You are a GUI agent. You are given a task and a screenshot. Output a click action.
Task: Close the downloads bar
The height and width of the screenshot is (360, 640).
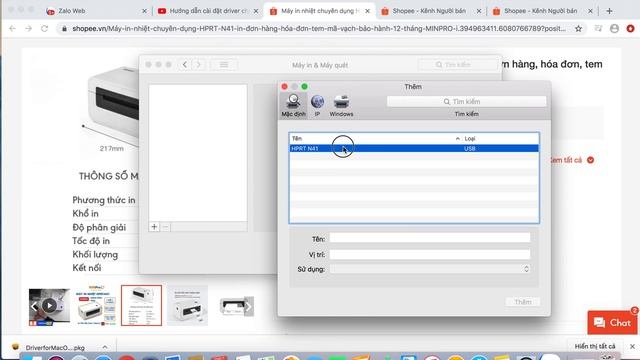[x=632, y=347]
